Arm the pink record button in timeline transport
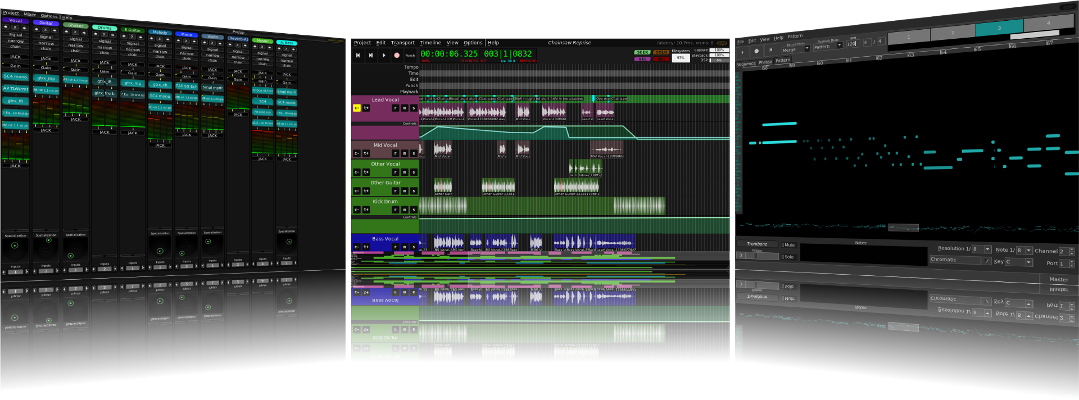Image resolution: width=1079 pixels, height=400 pixels. tap(397, 55)
